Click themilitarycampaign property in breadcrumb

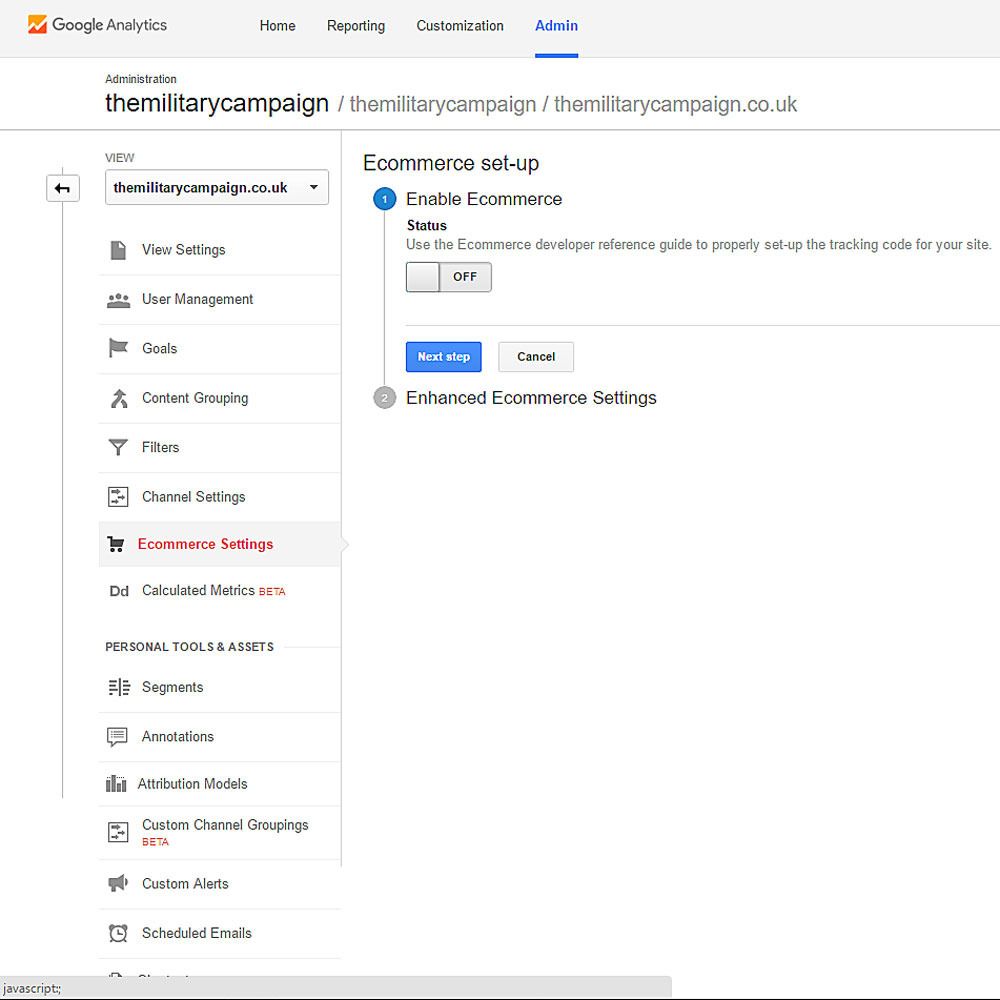(443, 104)
